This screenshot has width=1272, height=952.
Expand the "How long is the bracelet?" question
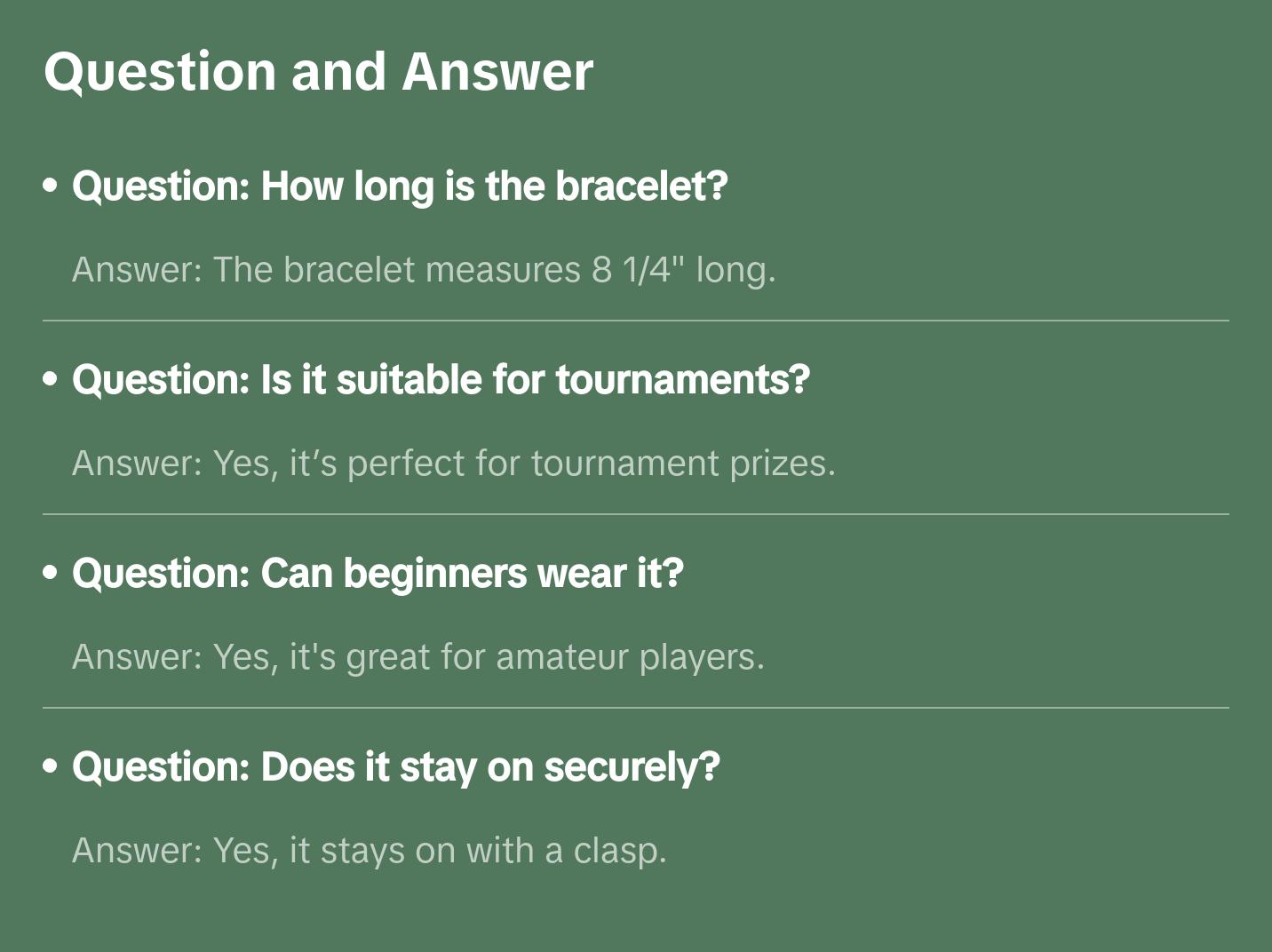coord(400,186)
